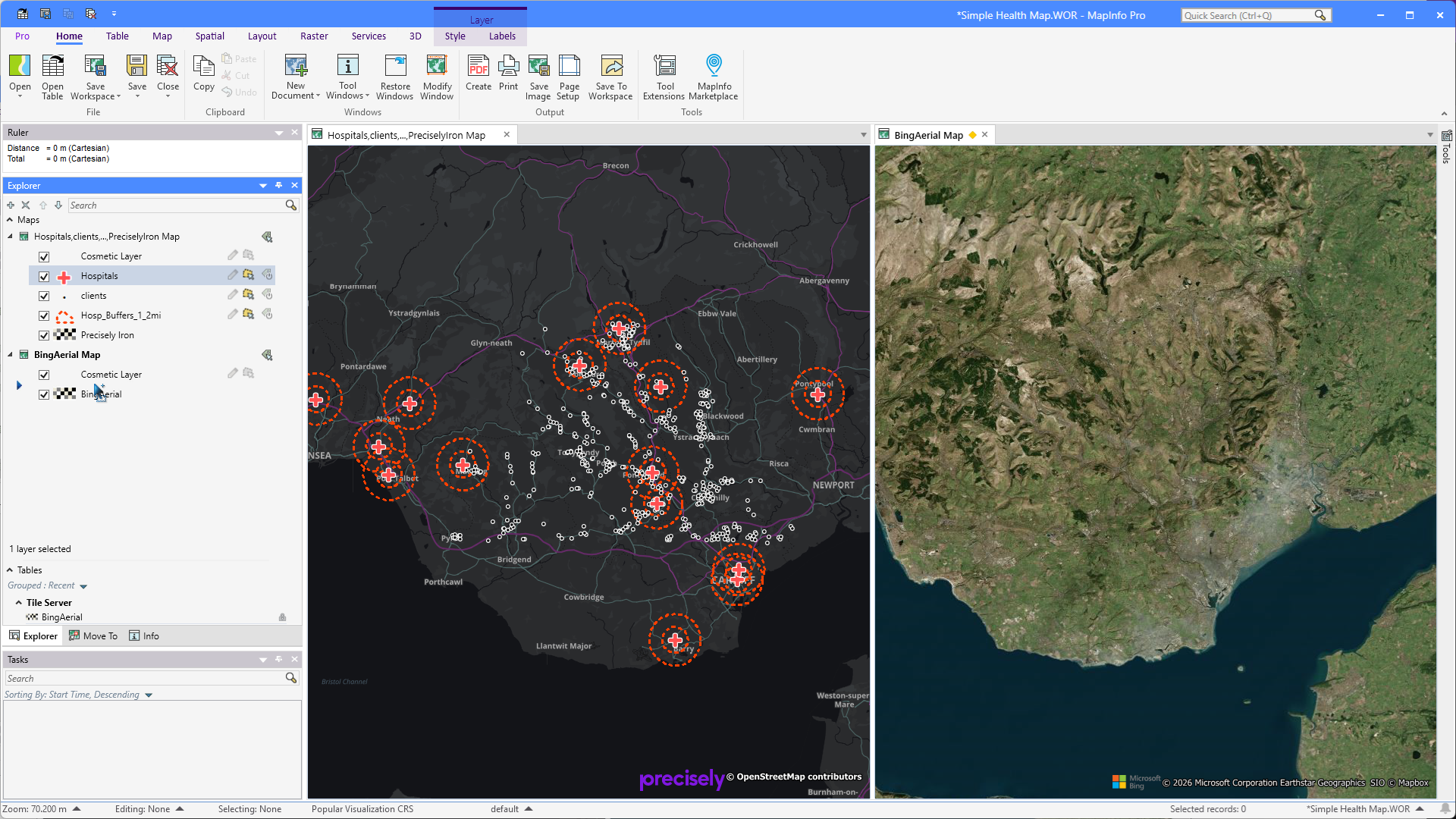Switch to the BingAerial Map tab
Screen dimensions: 1456x819
928,135
